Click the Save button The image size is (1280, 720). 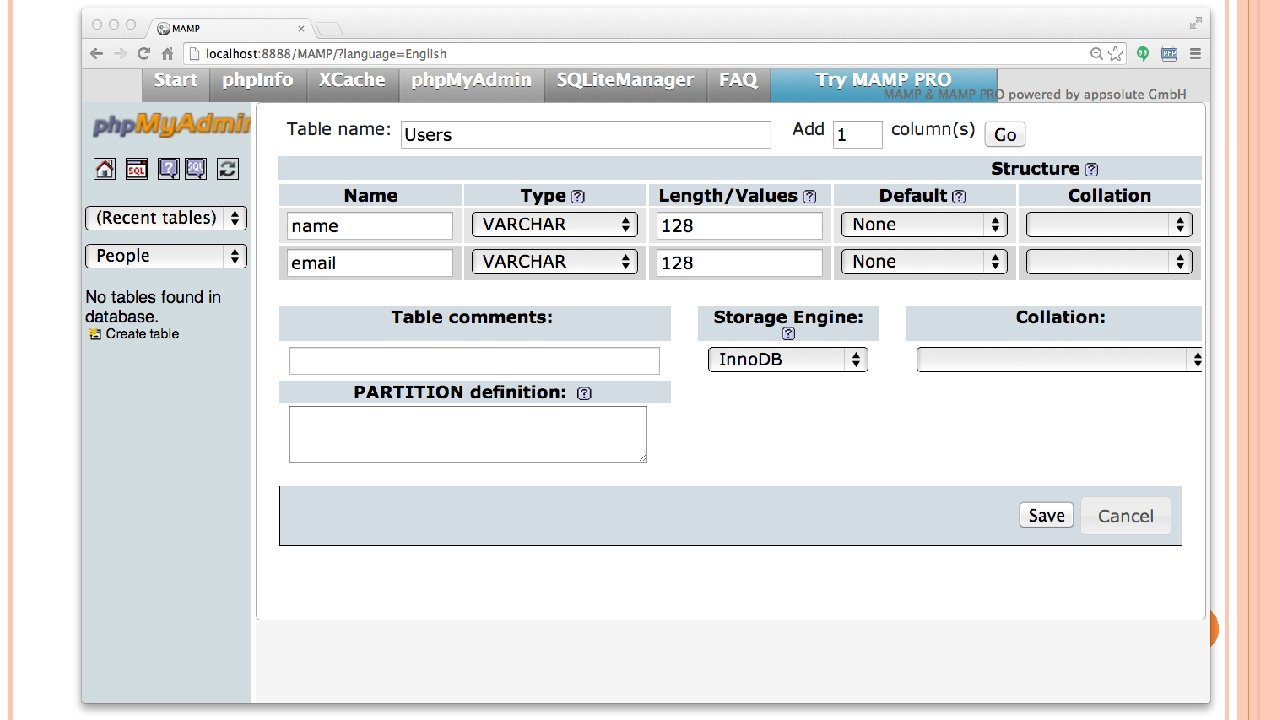[x=1046, y=515]
